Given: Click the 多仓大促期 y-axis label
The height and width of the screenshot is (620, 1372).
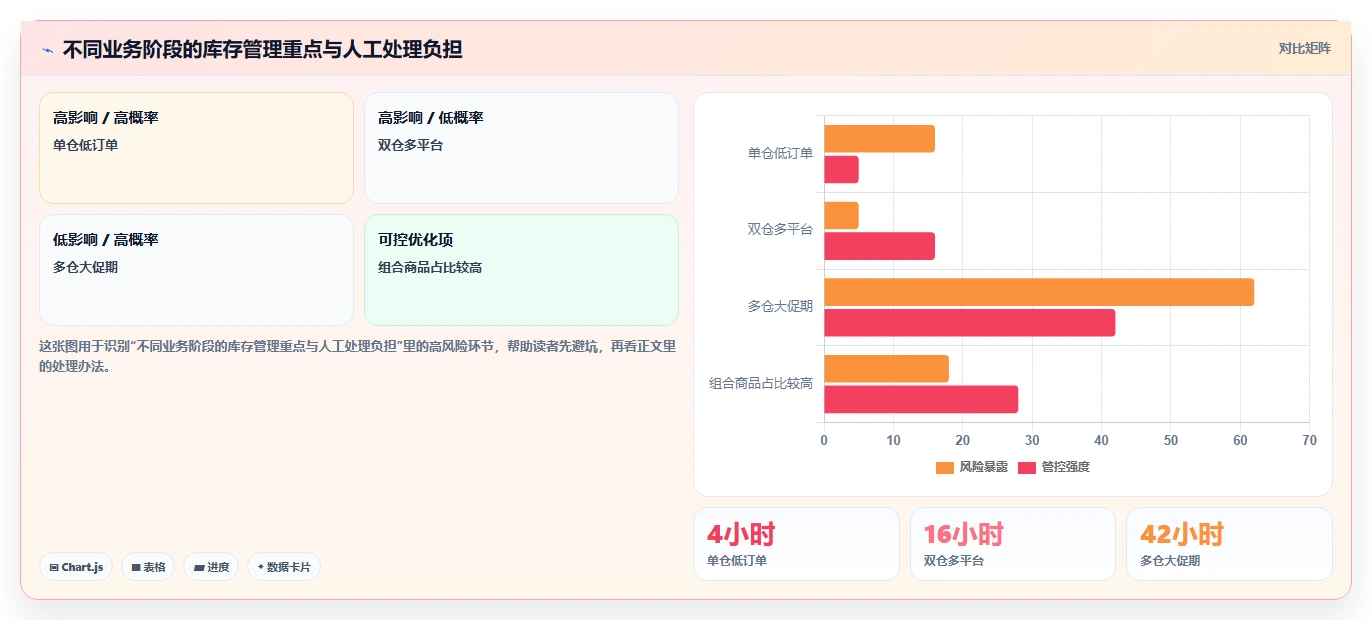Looking at the screenshot, I should tap(780, 306).
